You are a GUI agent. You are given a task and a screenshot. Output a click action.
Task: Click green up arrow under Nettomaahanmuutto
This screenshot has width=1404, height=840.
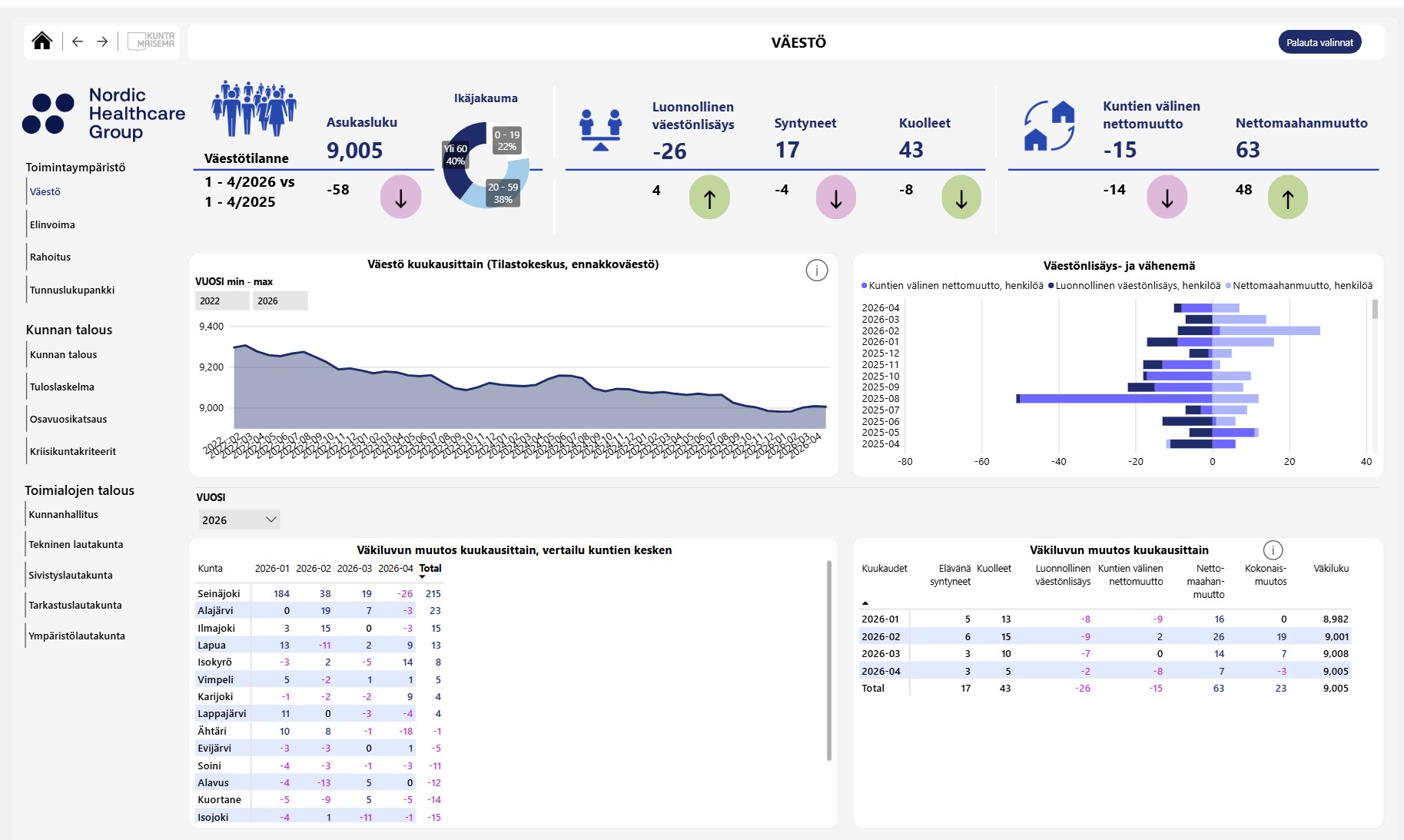[x=1287, y=198]
